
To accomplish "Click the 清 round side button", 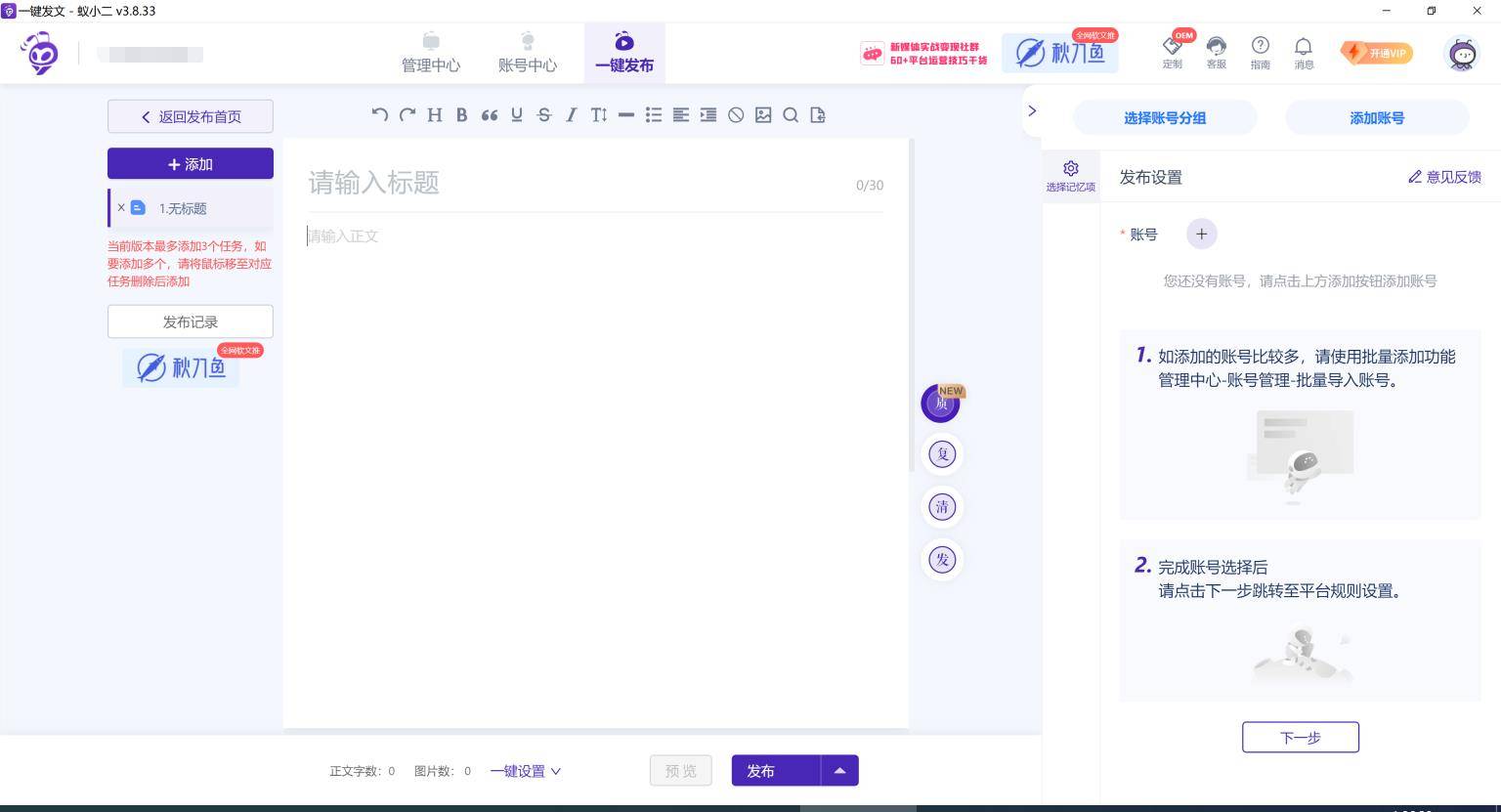I will pyautogui.click(x=942, y=507).
